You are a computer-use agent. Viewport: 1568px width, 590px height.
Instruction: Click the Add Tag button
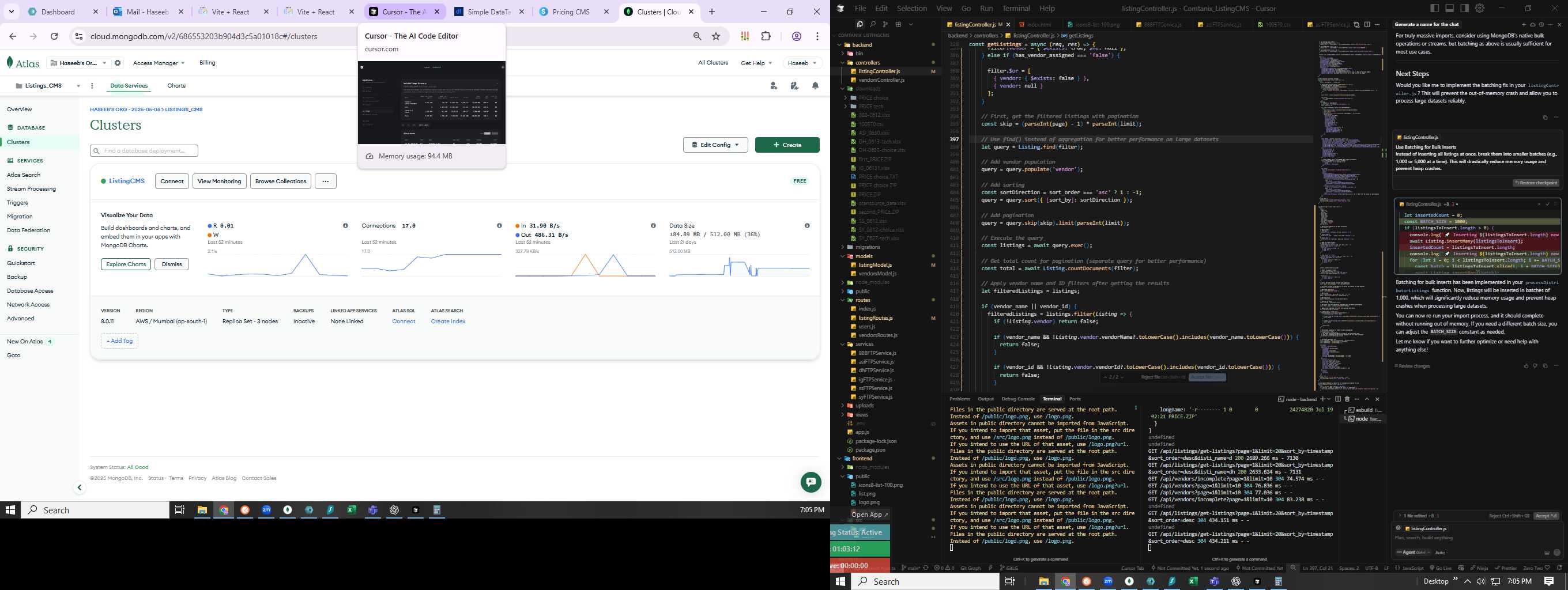pos(119,341)
